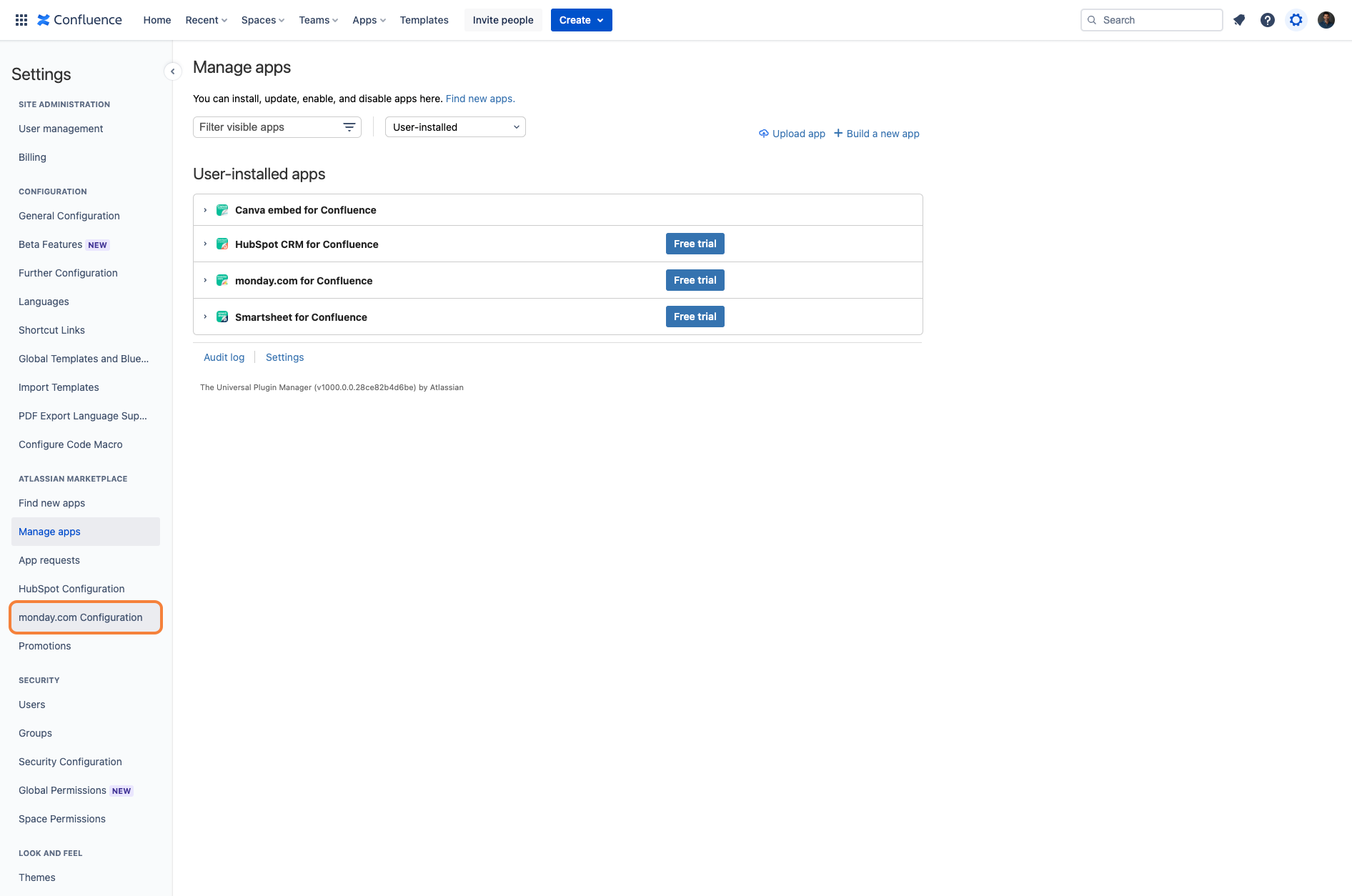Open the Spaces menu
The width and height of the screenshot is (1352, 896).
point(262,20)
